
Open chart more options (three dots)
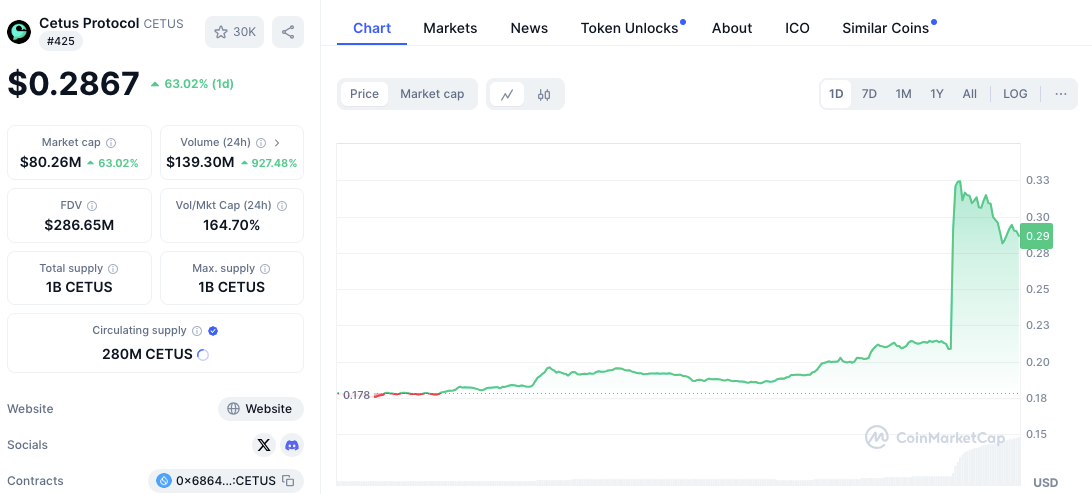click(x=1061, y=94)
